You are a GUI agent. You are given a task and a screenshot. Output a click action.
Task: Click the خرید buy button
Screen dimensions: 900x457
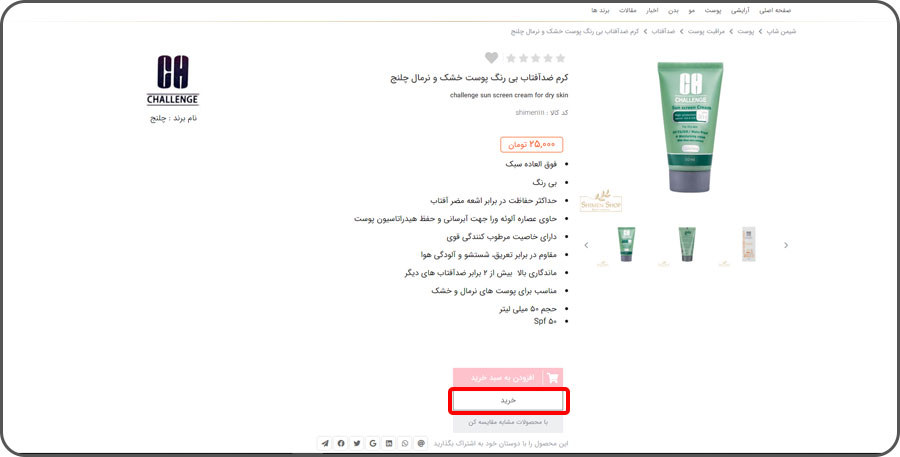(508, 401)
